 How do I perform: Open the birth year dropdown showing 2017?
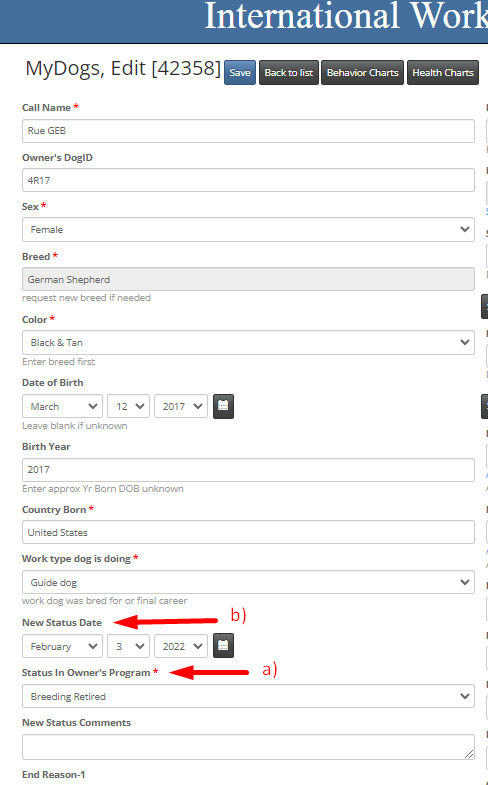click(x=181, y=407)
